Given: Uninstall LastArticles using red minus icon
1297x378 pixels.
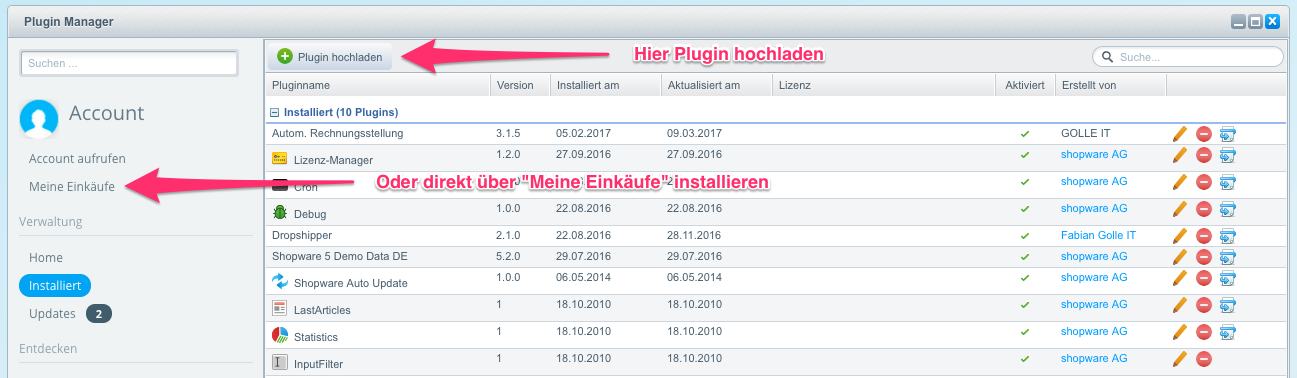Looking at the screenshot, I should coord(1204,305).
